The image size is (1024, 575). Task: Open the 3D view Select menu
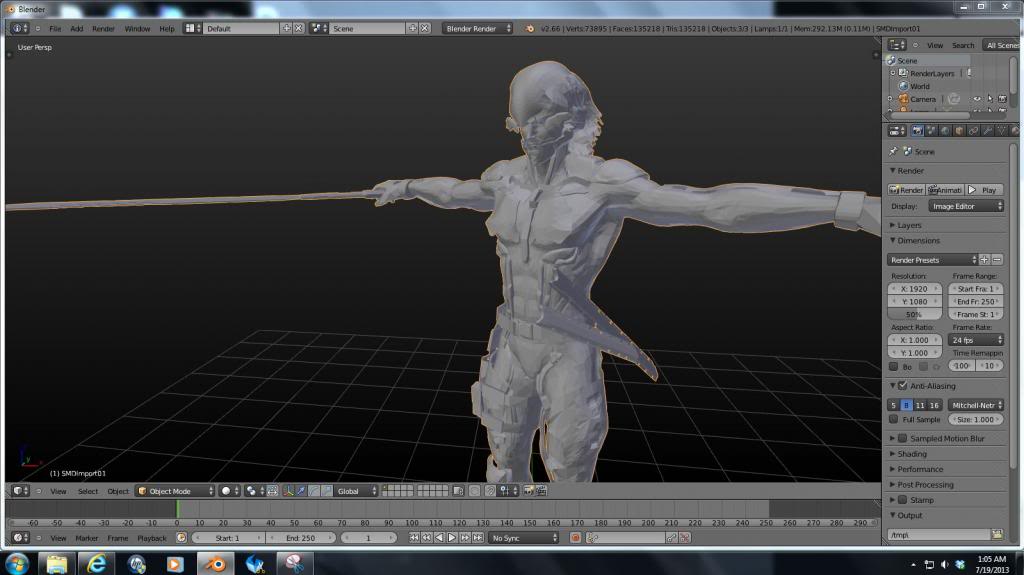tap(88, 491)
